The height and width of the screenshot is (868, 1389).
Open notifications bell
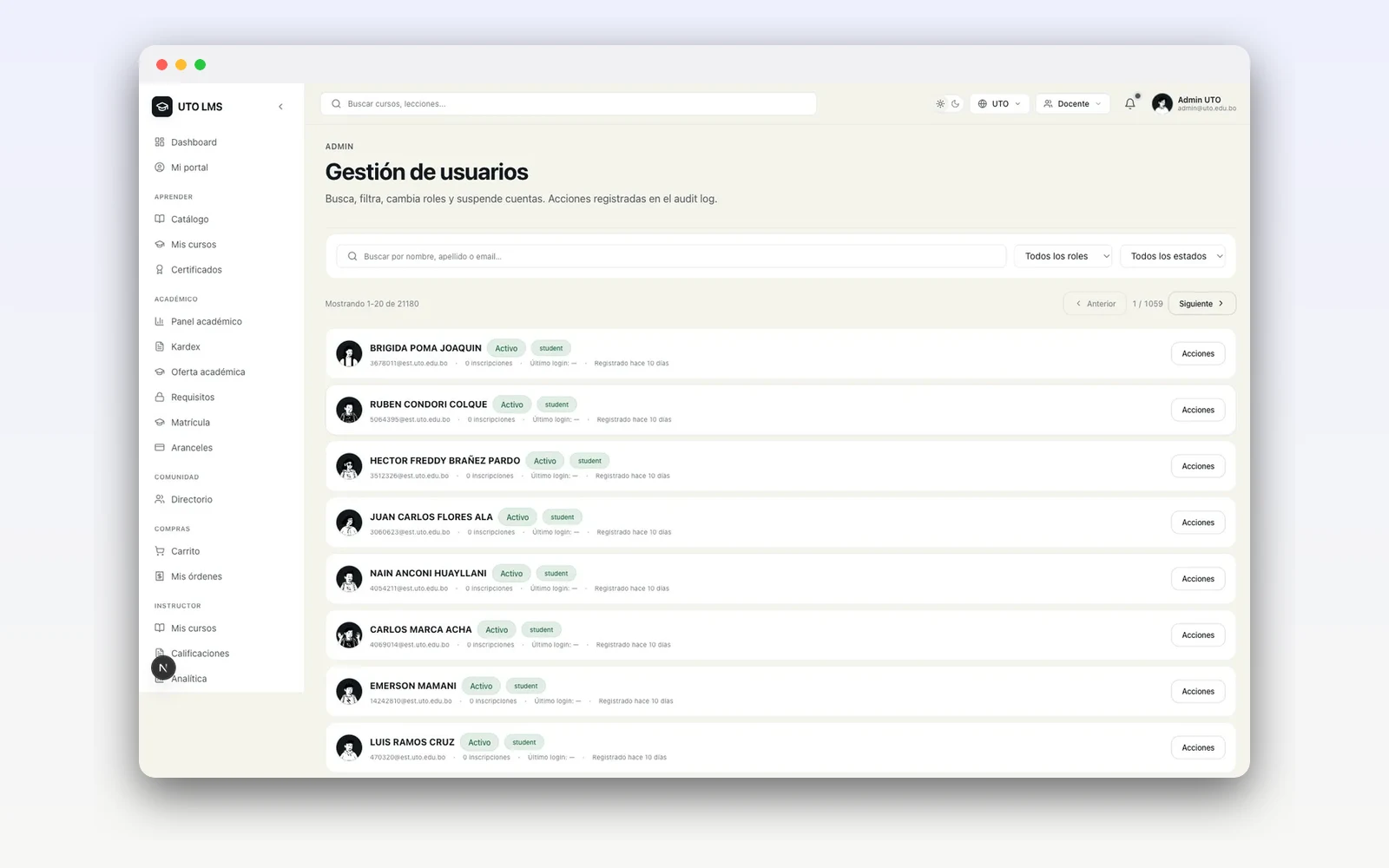pos(1130,104)
